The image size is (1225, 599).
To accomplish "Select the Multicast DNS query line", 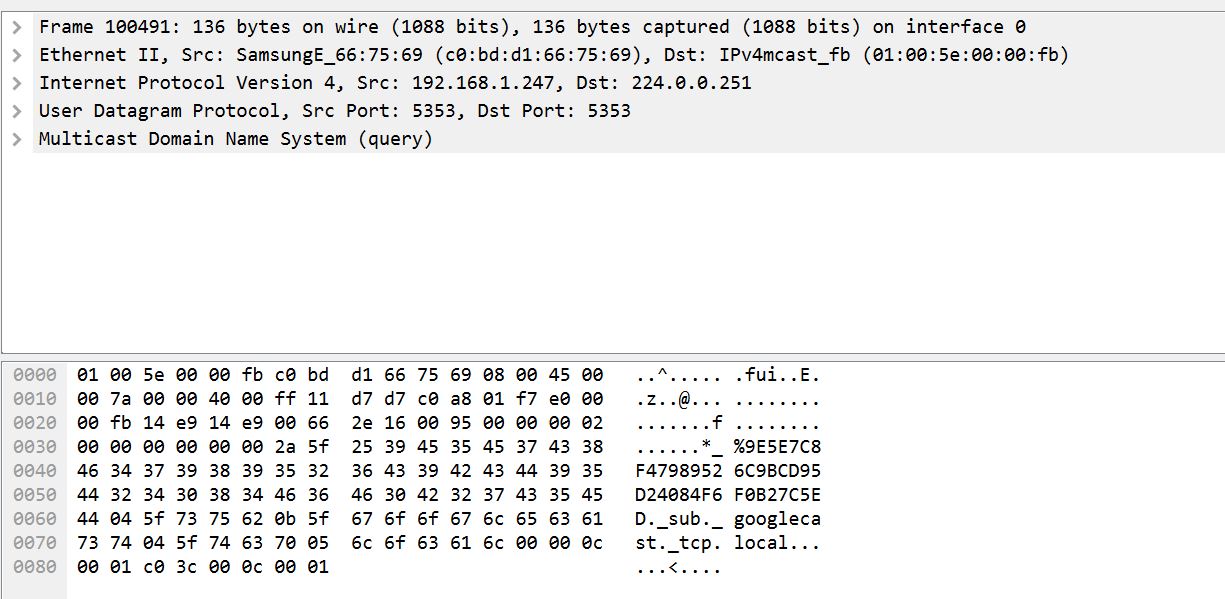I will click(x=628, y=139).
